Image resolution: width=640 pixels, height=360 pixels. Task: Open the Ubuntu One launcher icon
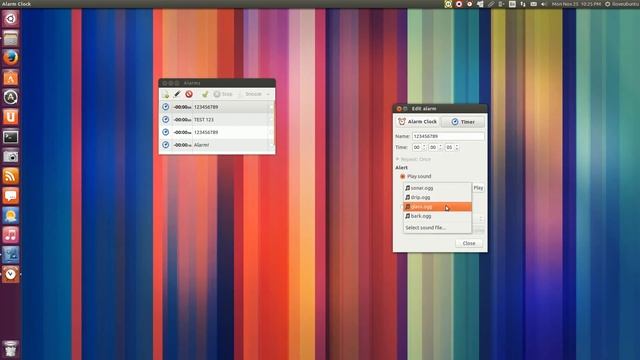(x=11, y=117)
